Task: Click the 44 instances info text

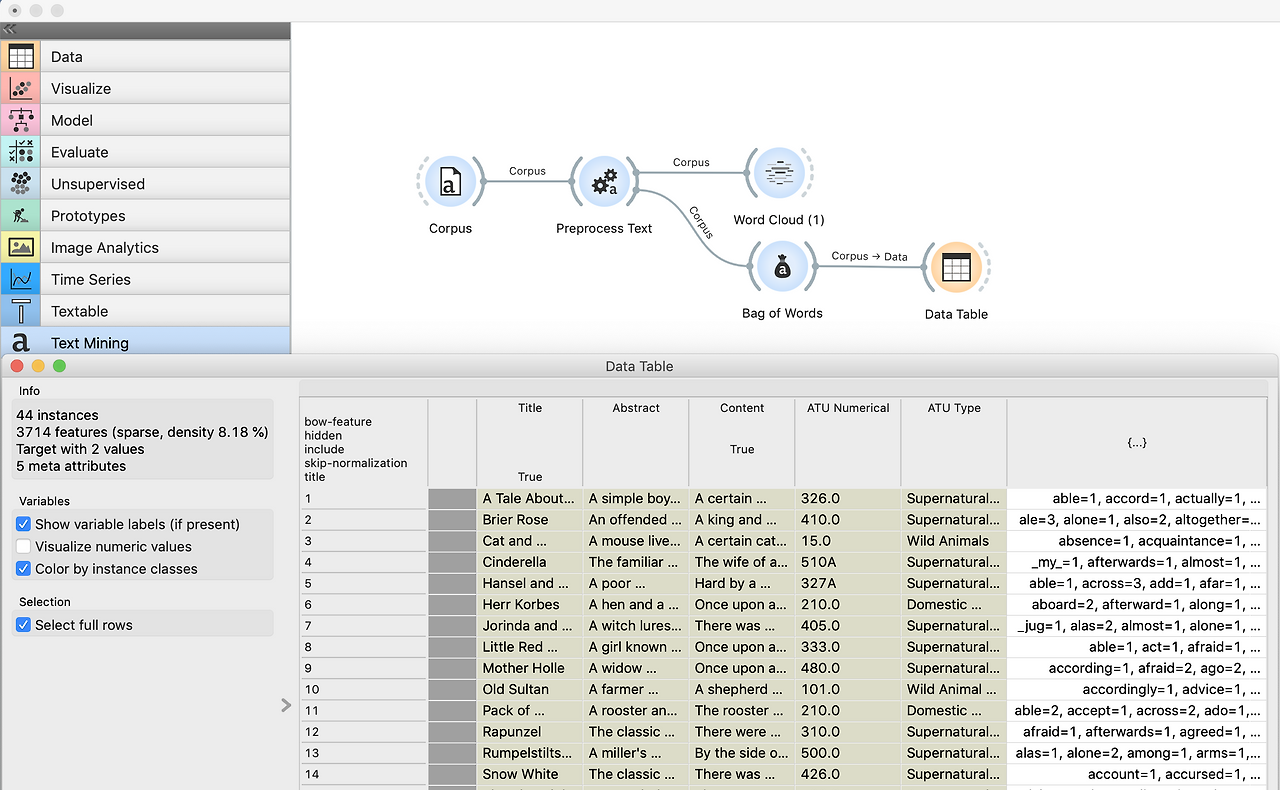Action: 57,415
